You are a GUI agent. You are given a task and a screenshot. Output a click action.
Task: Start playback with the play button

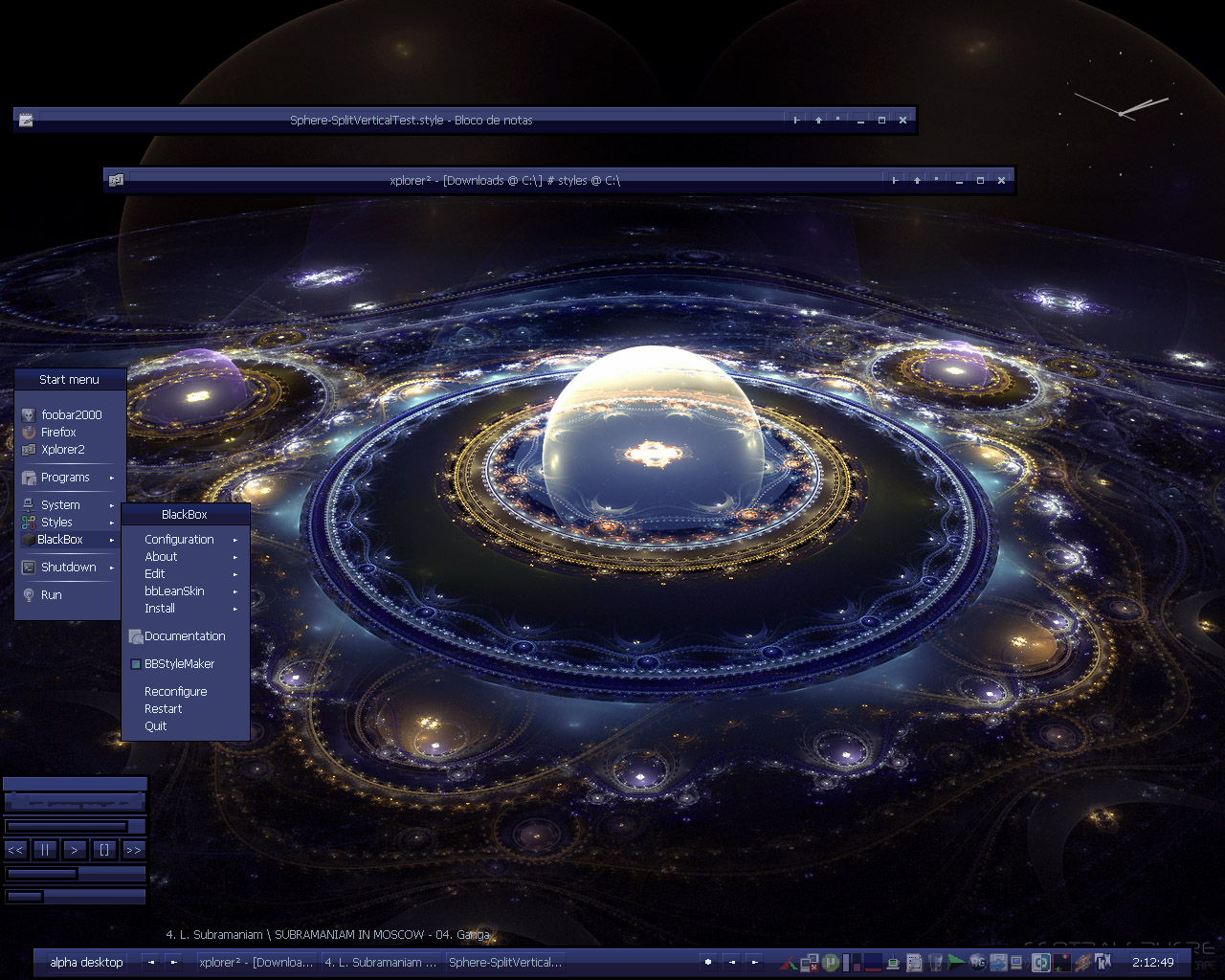pyautogui.click(x=75, y=849)
